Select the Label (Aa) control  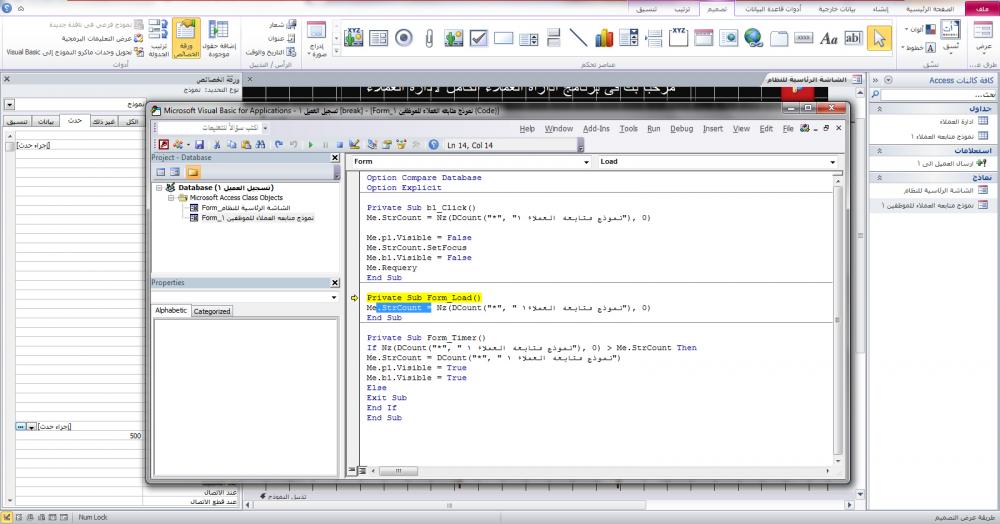point(828,39)
